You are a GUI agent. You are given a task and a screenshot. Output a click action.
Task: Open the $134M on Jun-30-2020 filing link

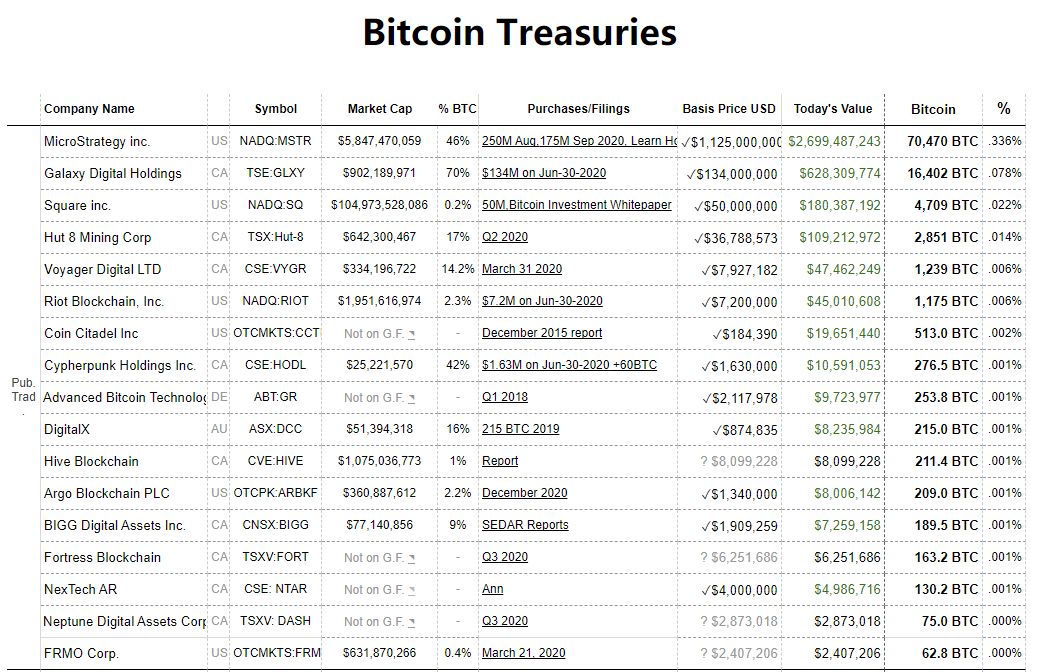544,173
